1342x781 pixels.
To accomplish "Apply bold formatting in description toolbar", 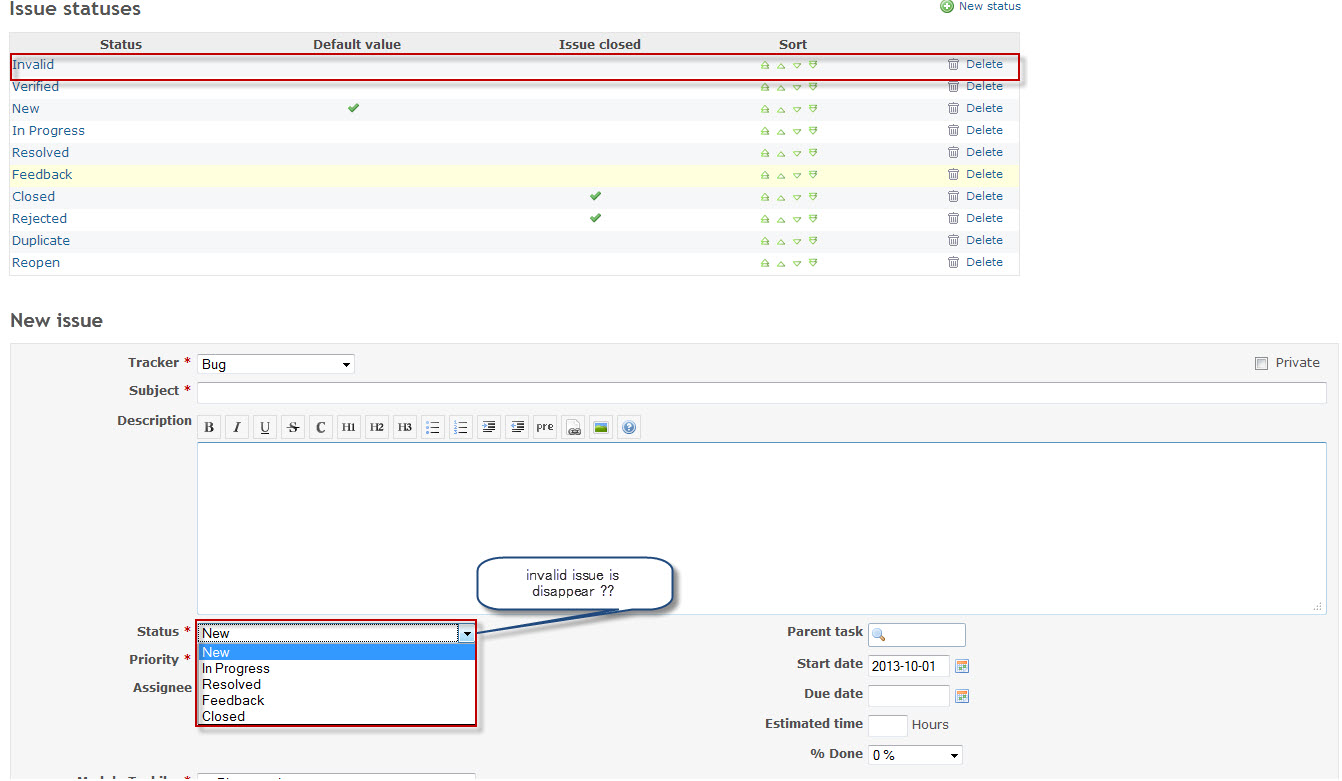I will coord(208,427).
